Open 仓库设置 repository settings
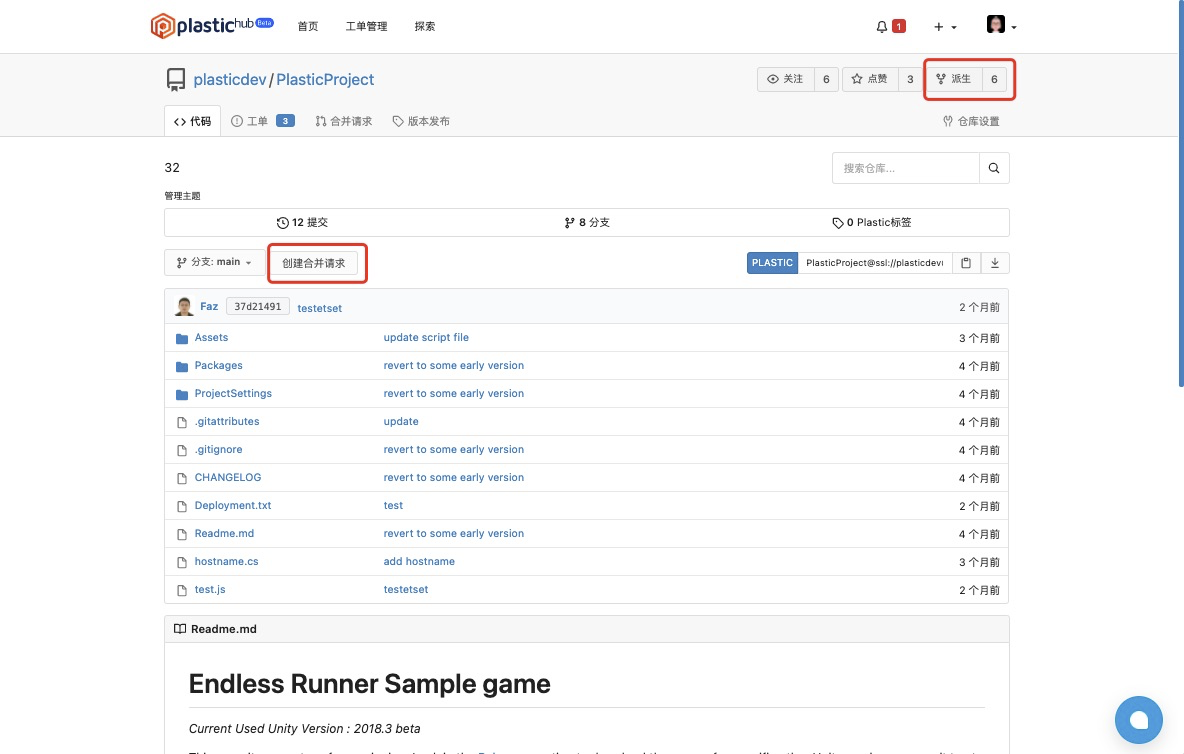 pos(970,121)
